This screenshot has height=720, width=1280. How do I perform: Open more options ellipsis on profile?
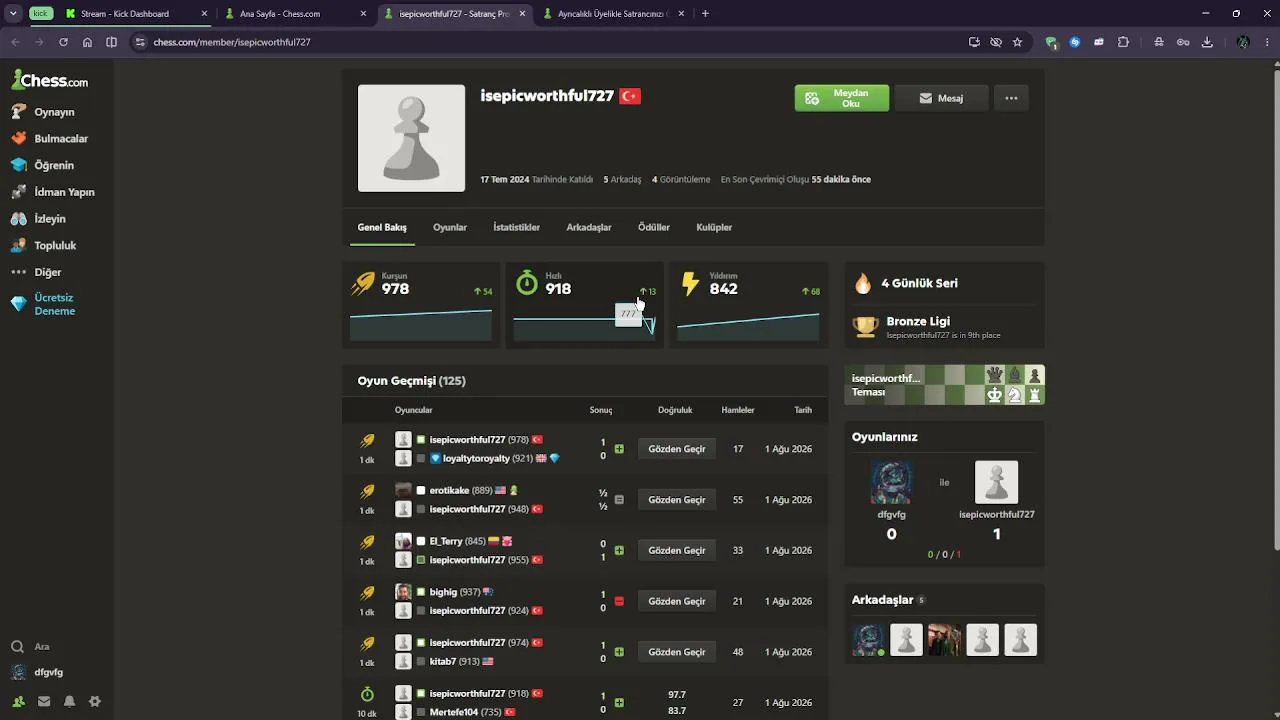click(x=1011, y=98)
